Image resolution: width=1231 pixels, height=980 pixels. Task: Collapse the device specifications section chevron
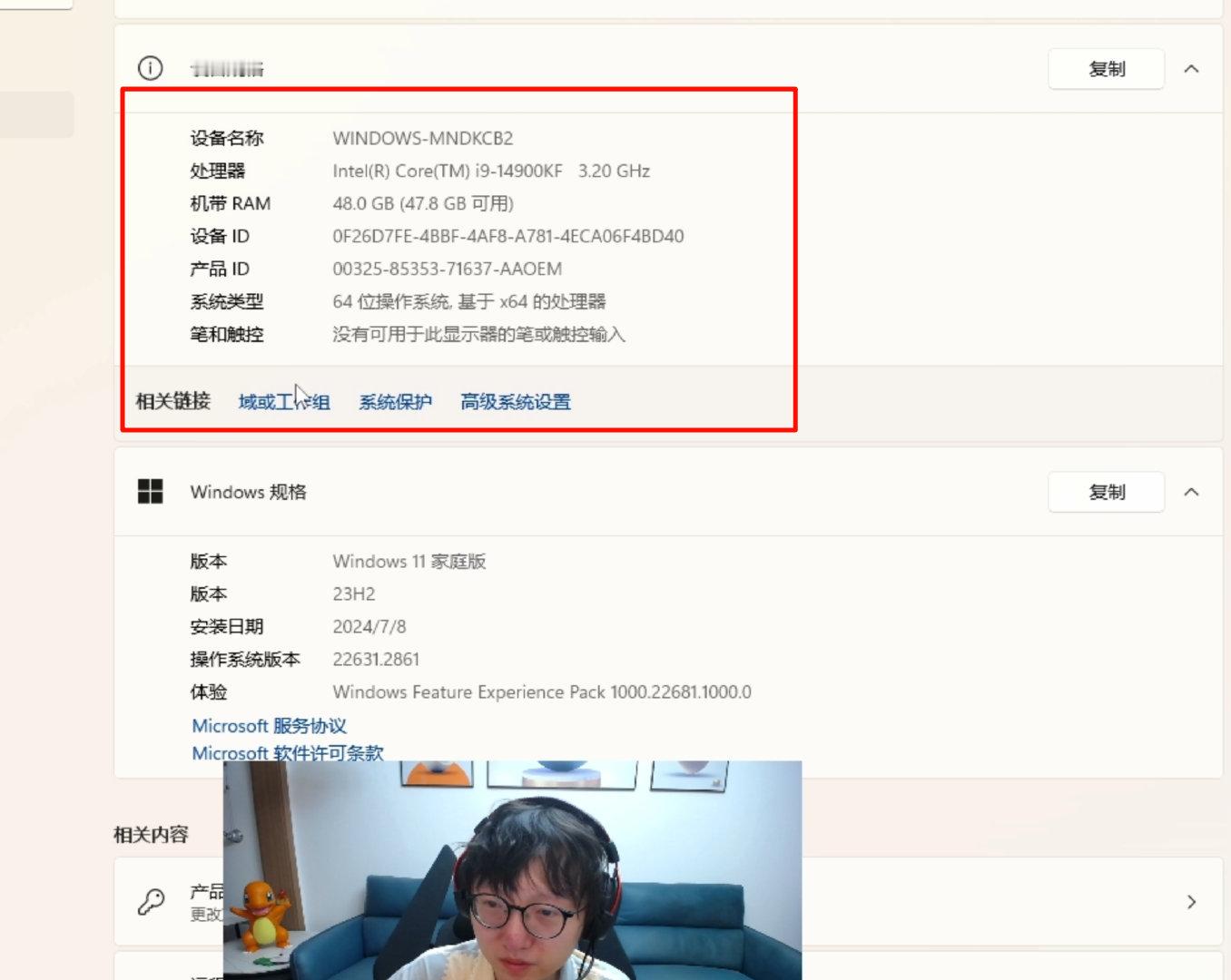click(x=1192, y=69)
